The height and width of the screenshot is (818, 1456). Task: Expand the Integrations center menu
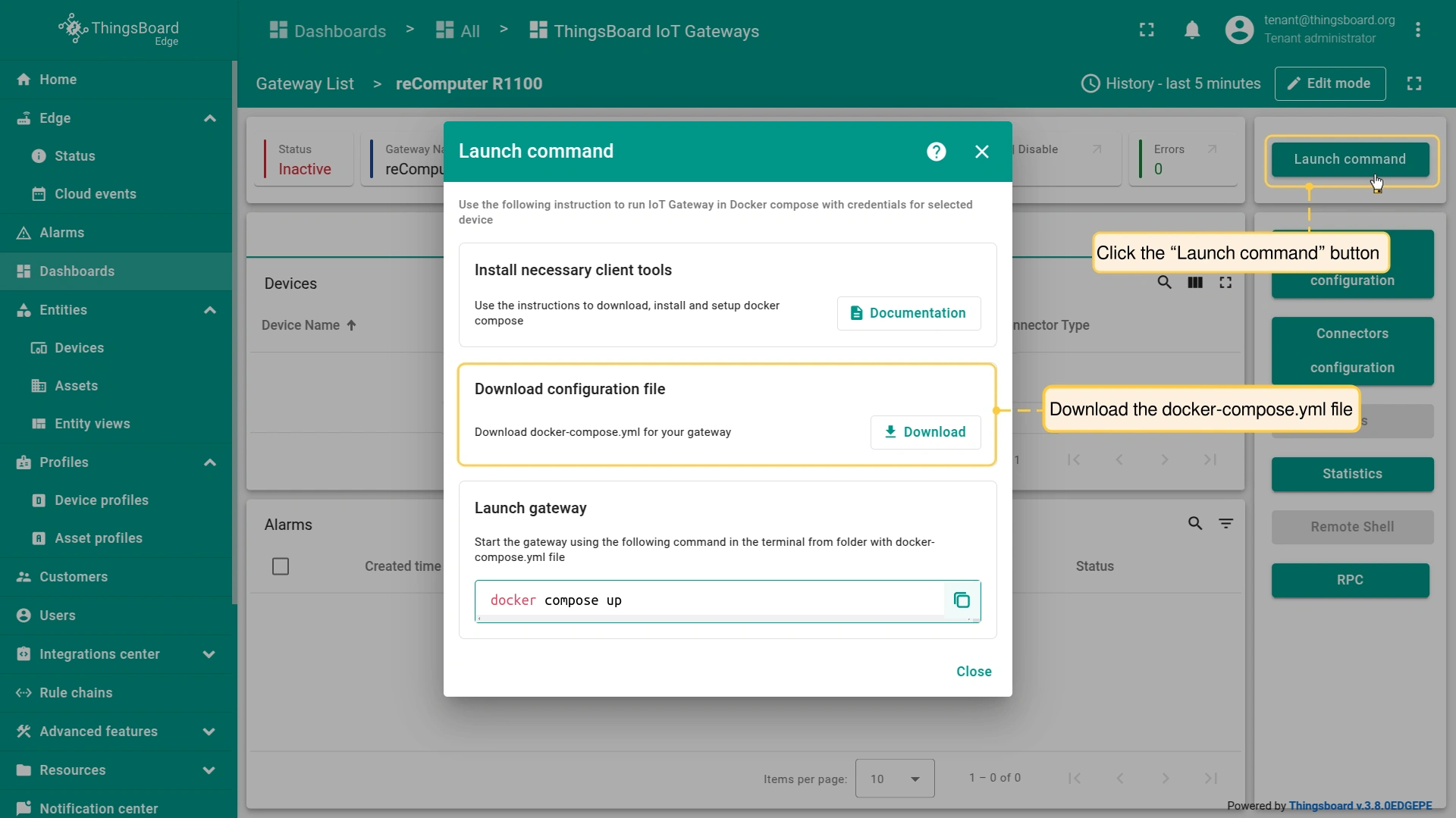pyautogui.click(x=209, y=654)
